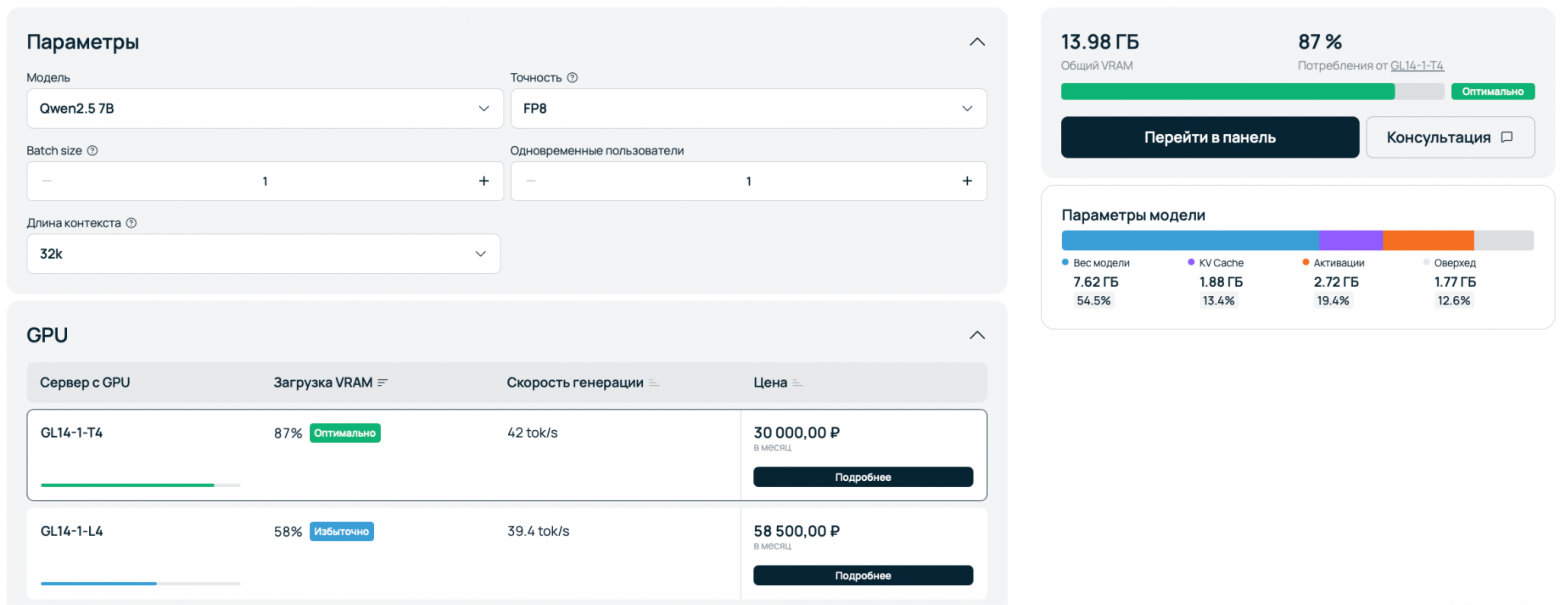
Task: Click the Перейти в панель button
Action: [x=1210, y=137]
